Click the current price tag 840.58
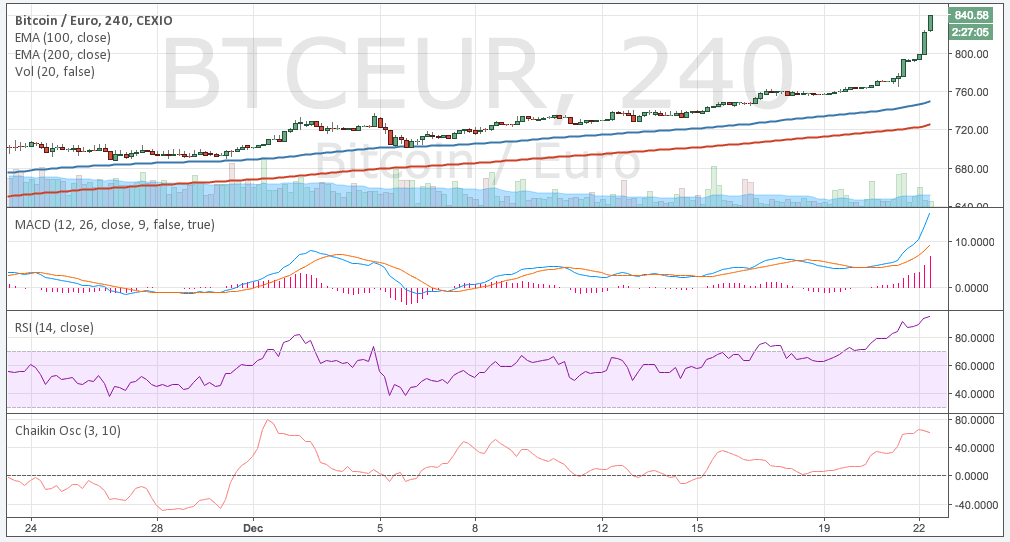 (971, 15)
